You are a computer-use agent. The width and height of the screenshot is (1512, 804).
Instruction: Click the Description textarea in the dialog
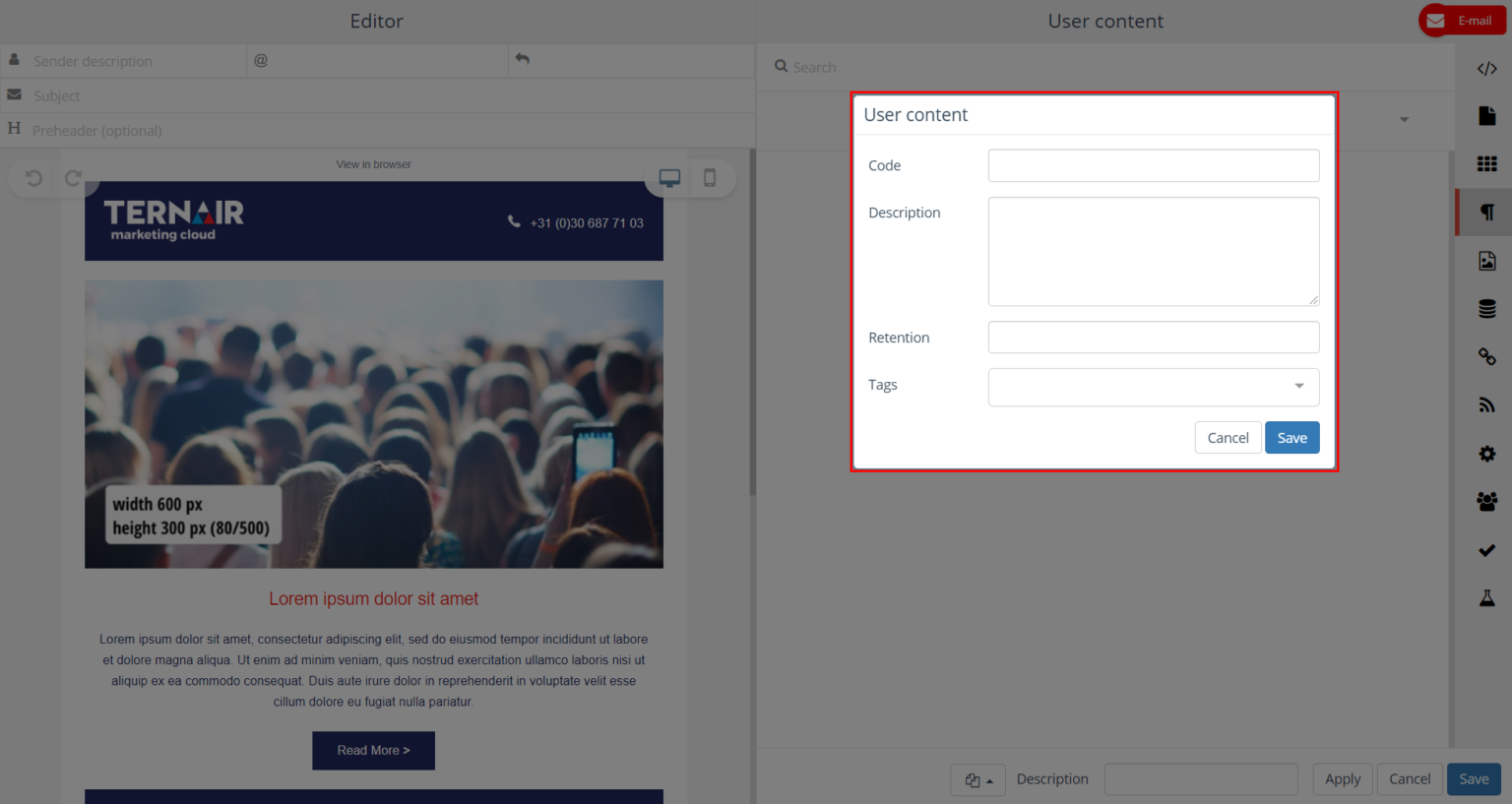click(x=1154, y=252)
